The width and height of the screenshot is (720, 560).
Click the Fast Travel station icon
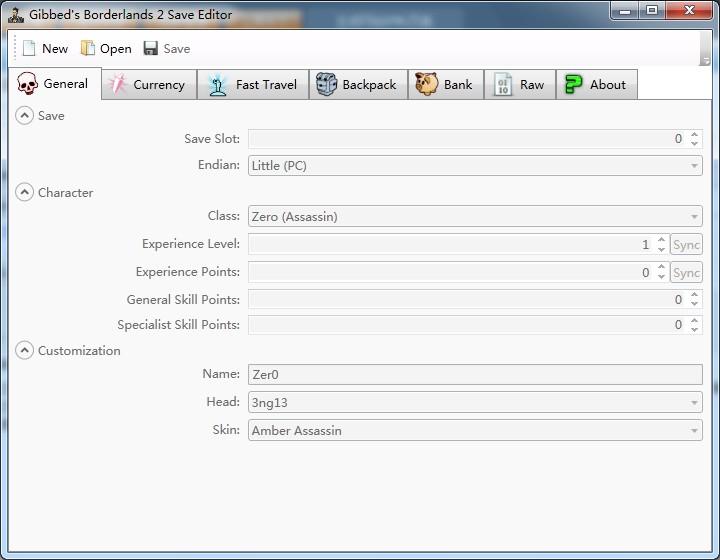217,85
